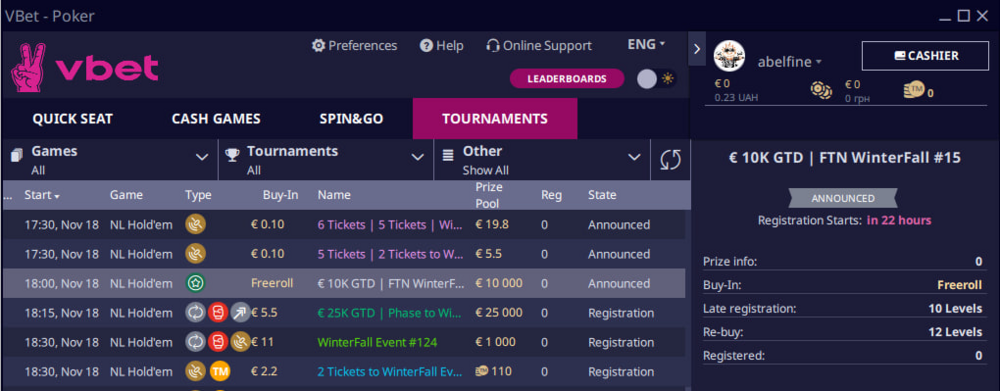Open the ENG language selector
Screen dimensions: 1000x391
[646, 45]
